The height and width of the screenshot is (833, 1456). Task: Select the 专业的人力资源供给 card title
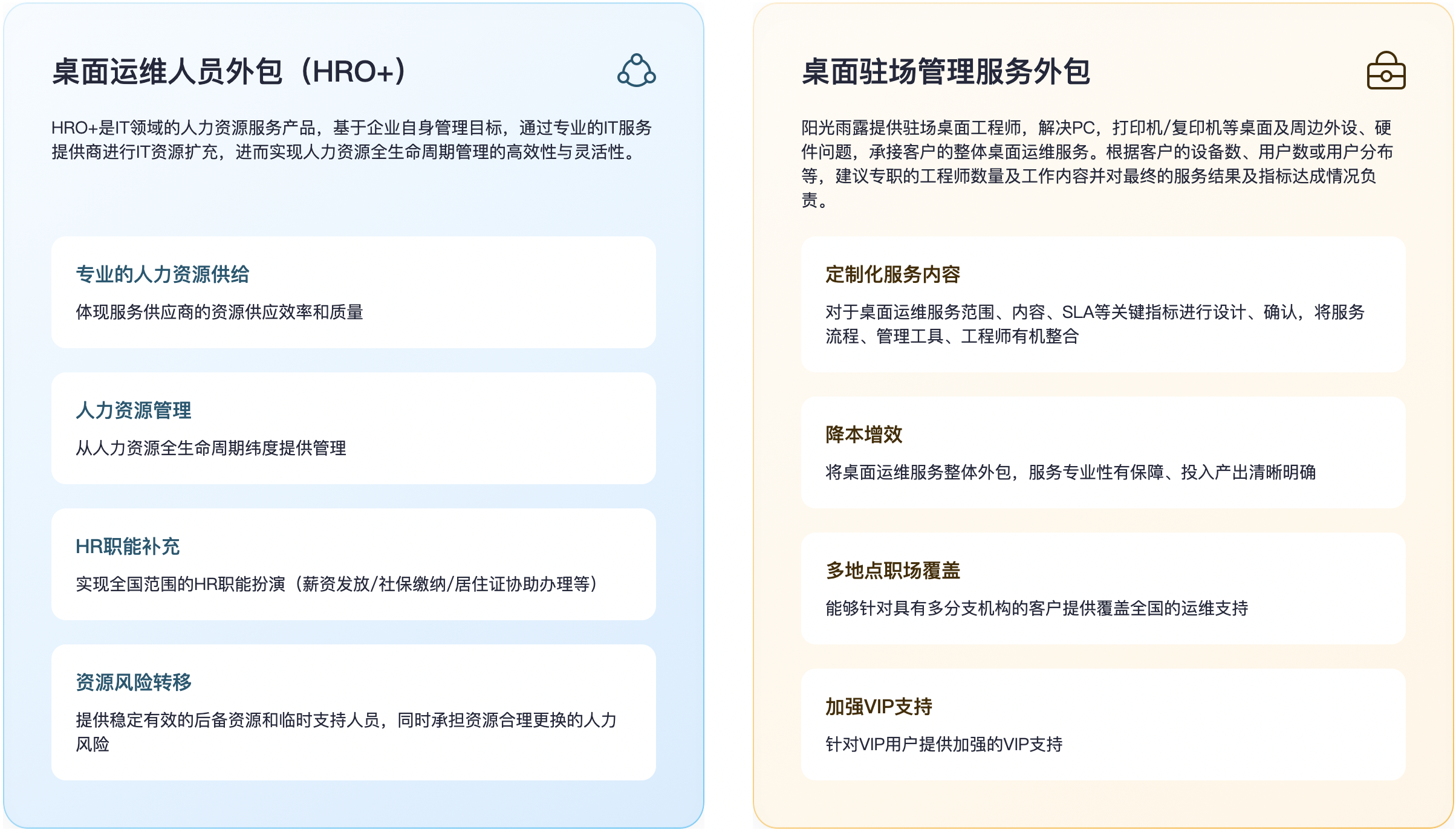(162, 274)
